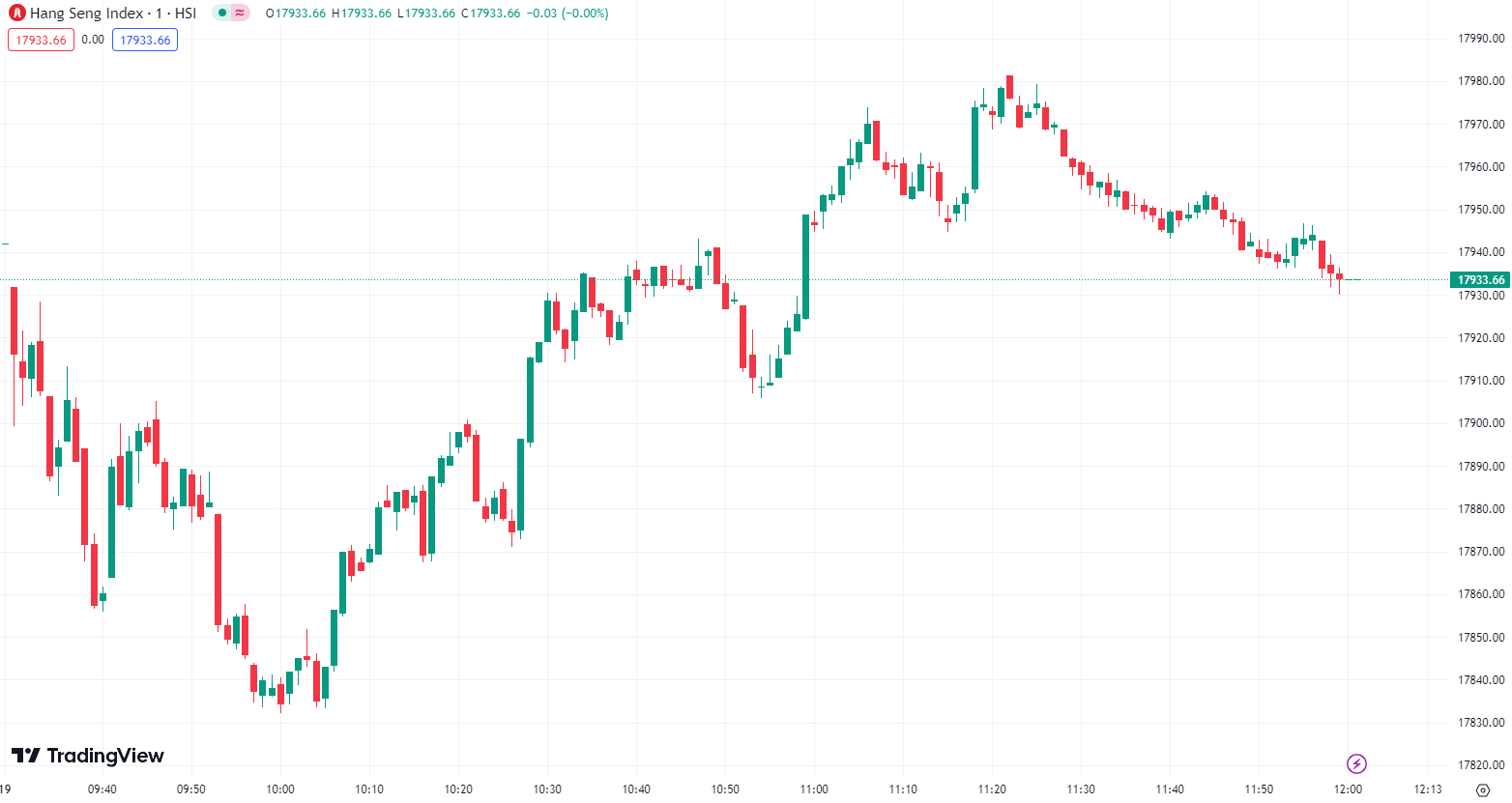Click the red sell price 17933.66 button
The width and height of the screenshot is (1512, 803).
[41, 40]
